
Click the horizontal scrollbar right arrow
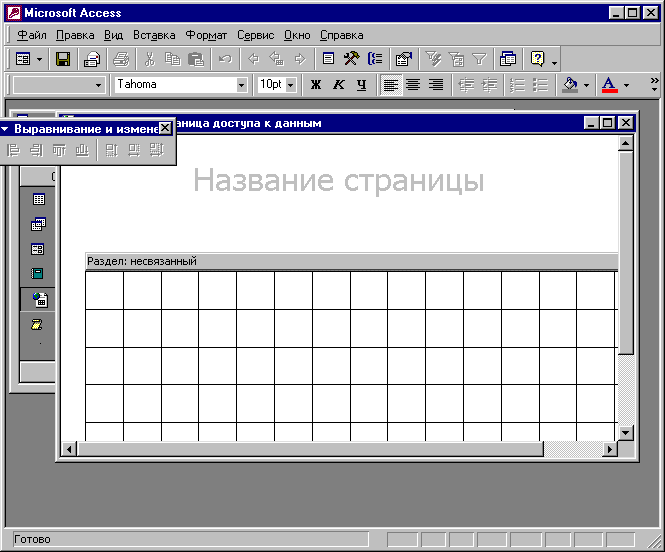click(610, 449)
